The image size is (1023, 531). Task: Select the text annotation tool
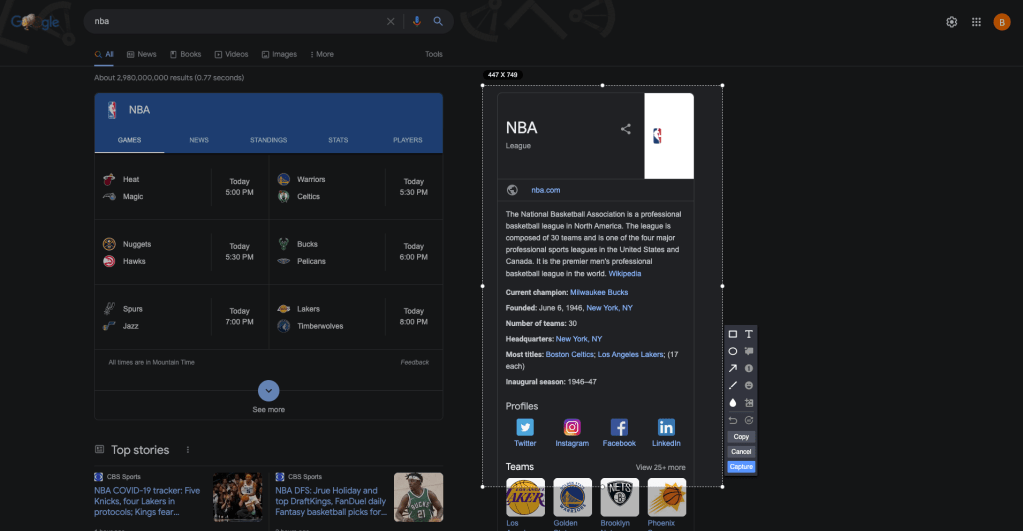click(x=749, y=334)
